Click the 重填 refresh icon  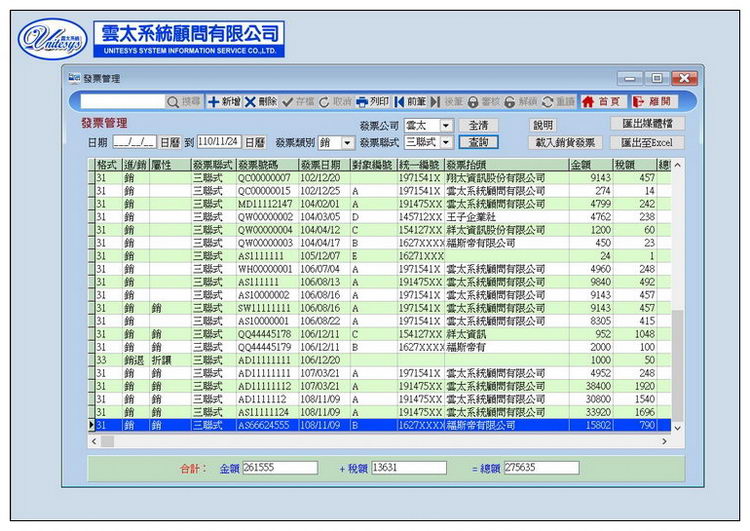click(x=548, y=102)
